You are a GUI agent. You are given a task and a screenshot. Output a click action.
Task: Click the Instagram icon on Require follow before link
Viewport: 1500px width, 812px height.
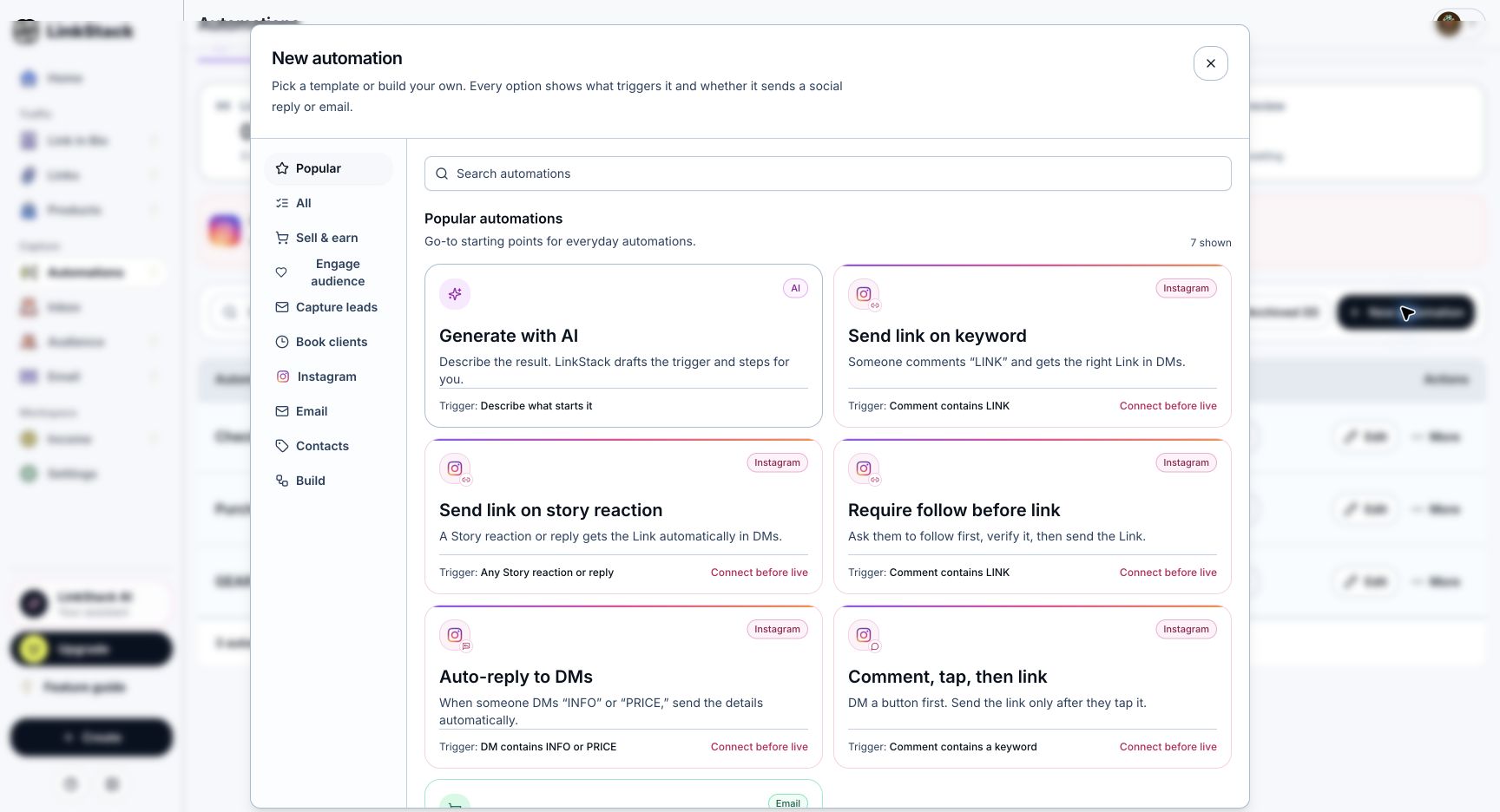pos(864,468)
